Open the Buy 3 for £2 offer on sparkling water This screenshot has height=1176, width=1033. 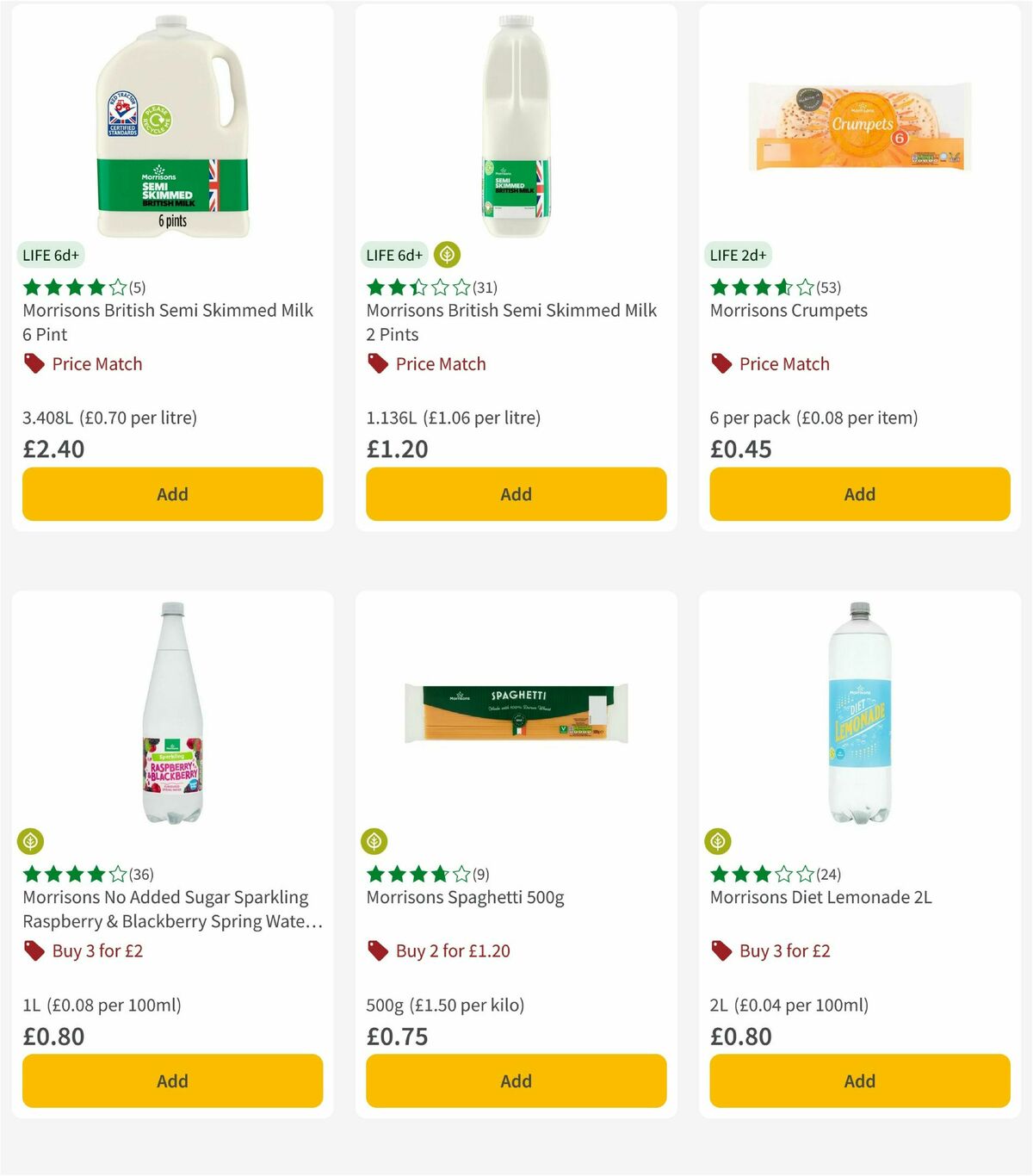98,950
